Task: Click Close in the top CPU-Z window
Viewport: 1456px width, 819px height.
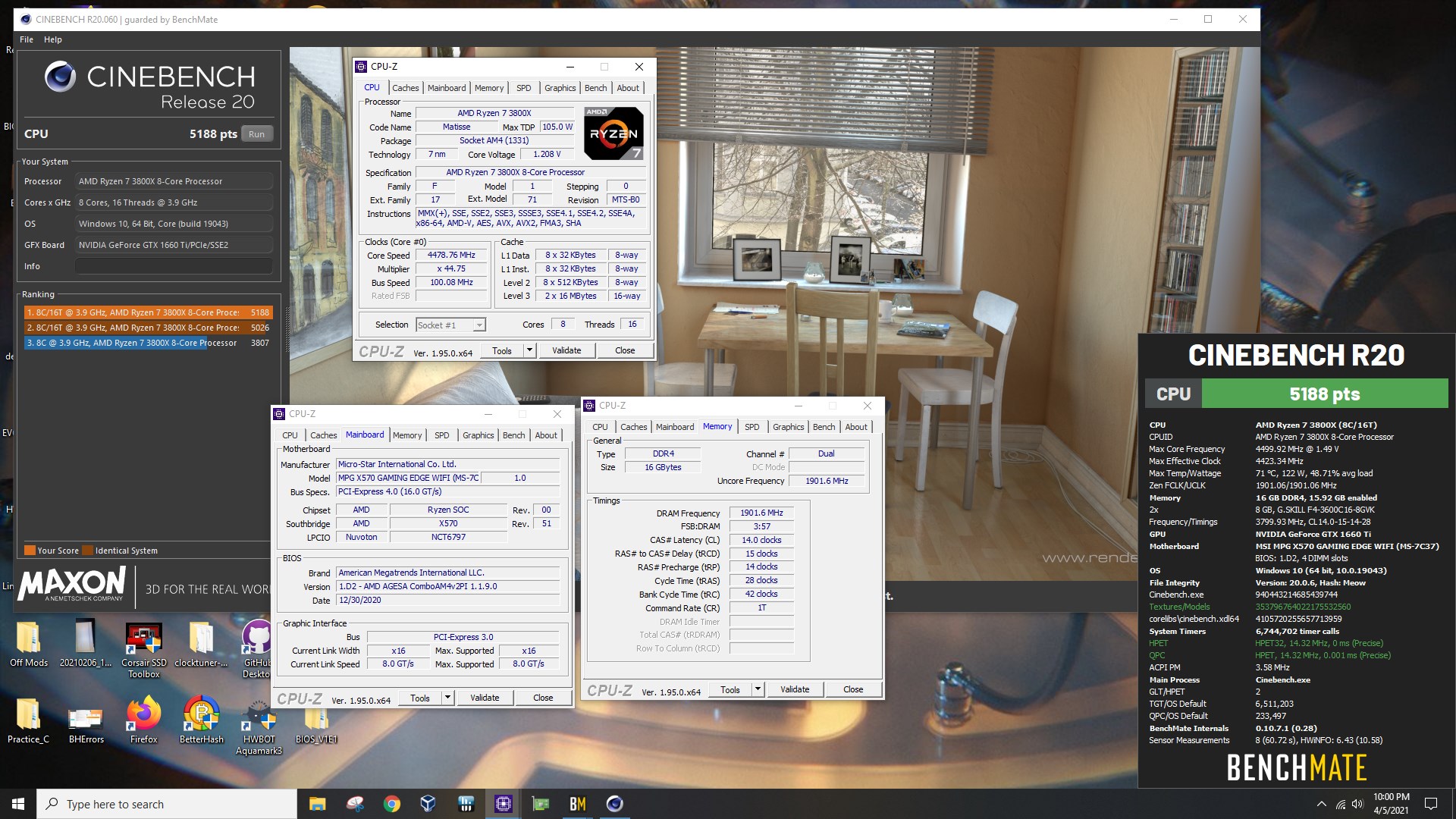Action: tap(625, 350)
